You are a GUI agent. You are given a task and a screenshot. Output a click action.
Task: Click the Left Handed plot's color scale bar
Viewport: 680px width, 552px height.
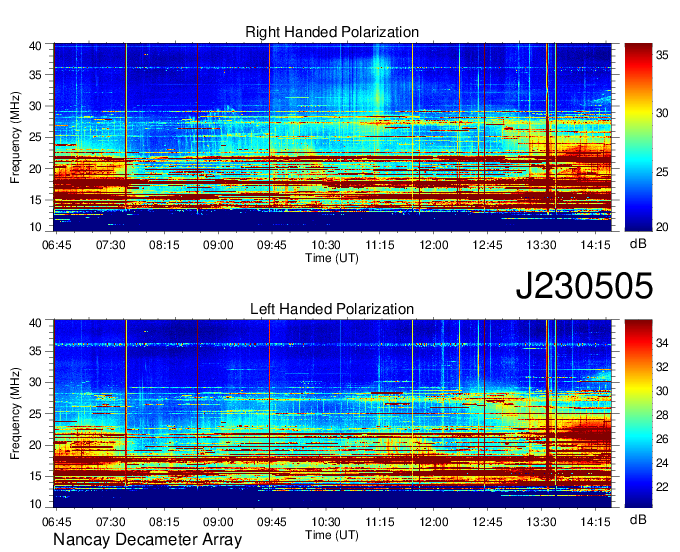coord(638,413)
